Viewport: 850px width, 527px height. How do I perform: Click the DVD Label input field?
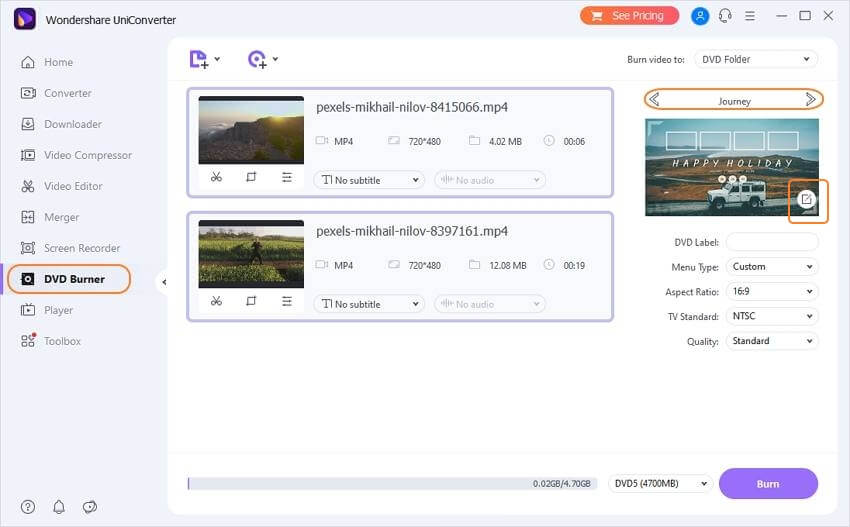772,242
